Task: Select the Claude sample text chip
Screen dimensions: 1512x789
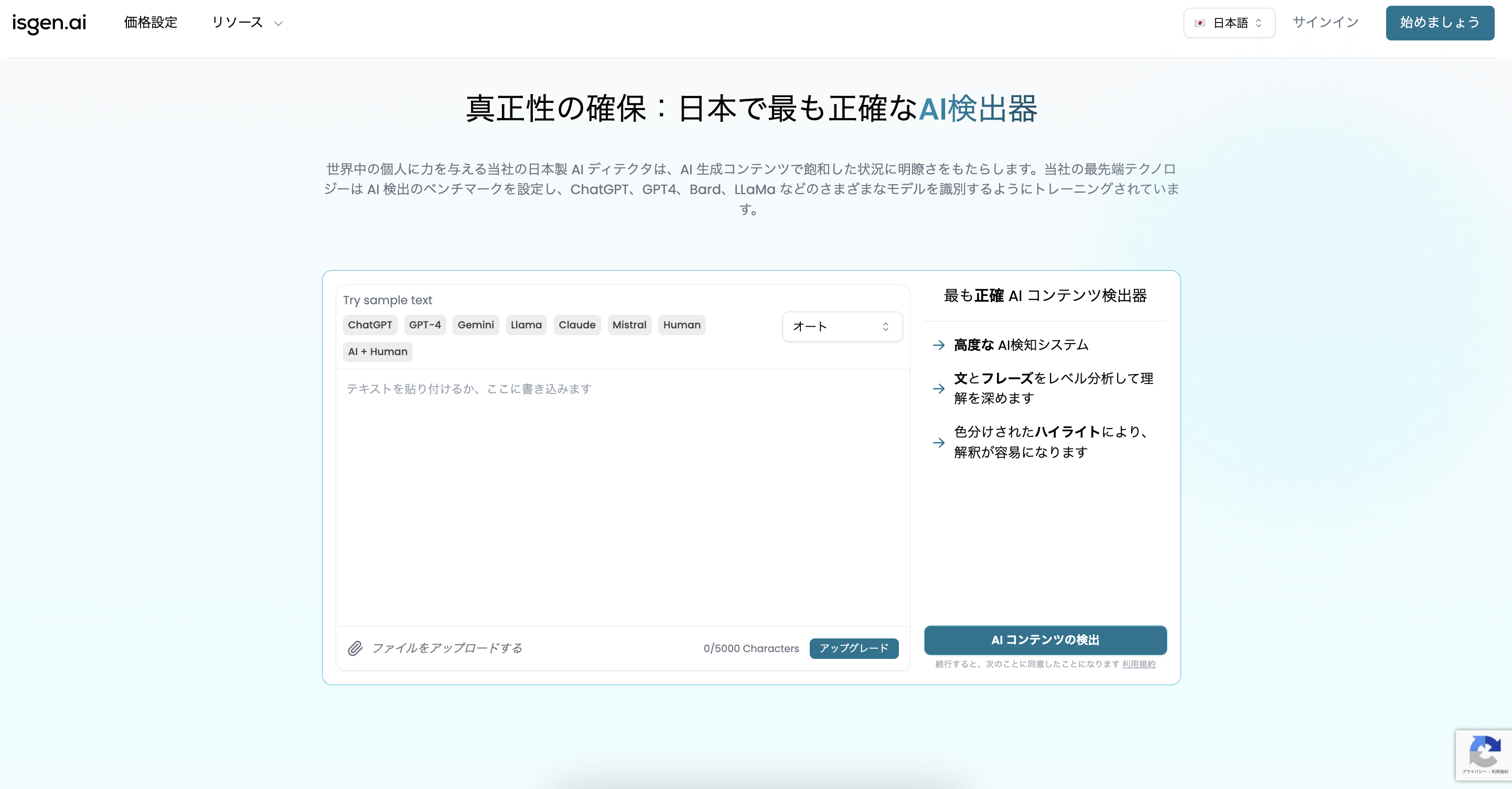Action: click(577, 325)
